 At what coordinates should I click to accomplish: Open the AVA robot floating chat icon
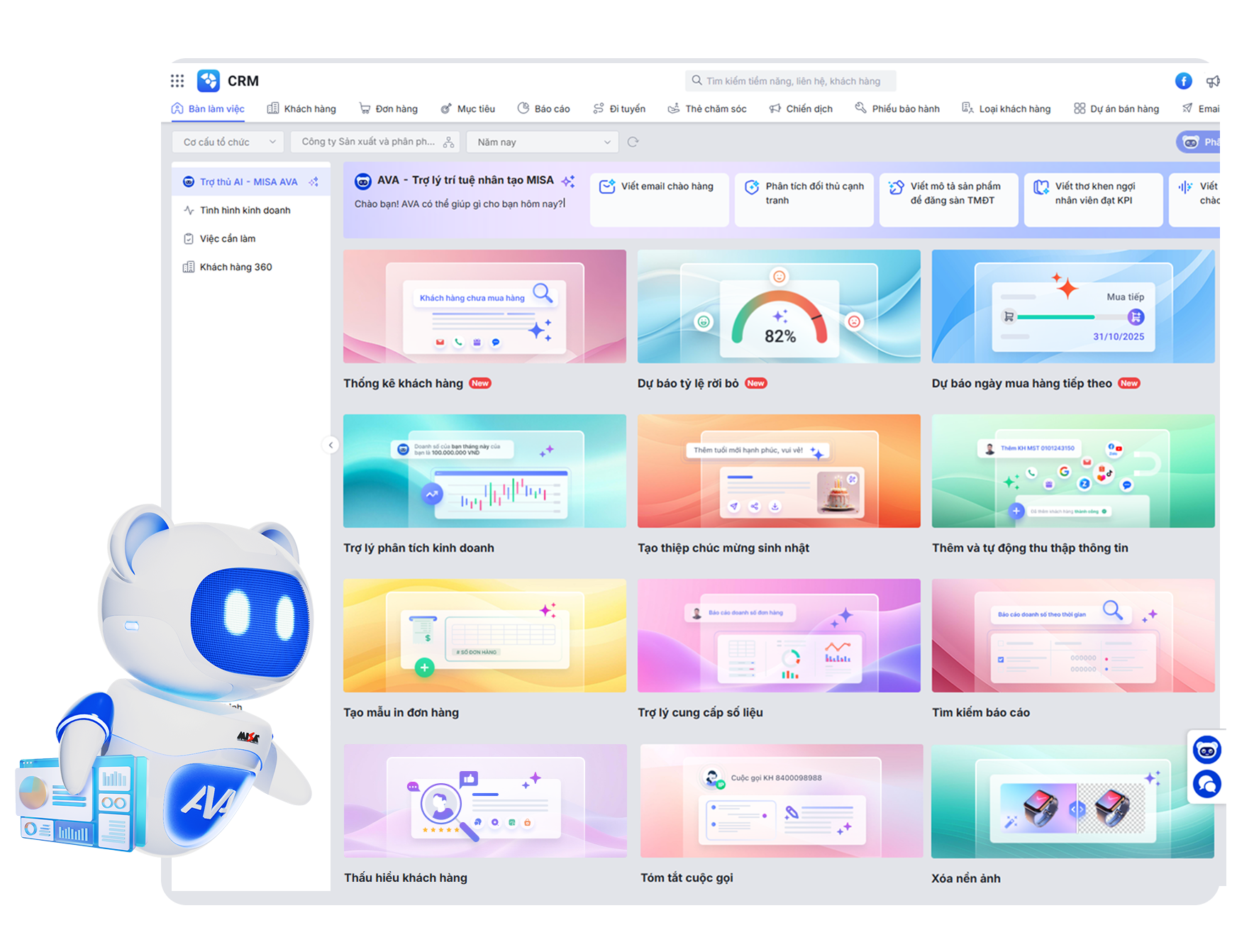click(x=1206, y=750)
